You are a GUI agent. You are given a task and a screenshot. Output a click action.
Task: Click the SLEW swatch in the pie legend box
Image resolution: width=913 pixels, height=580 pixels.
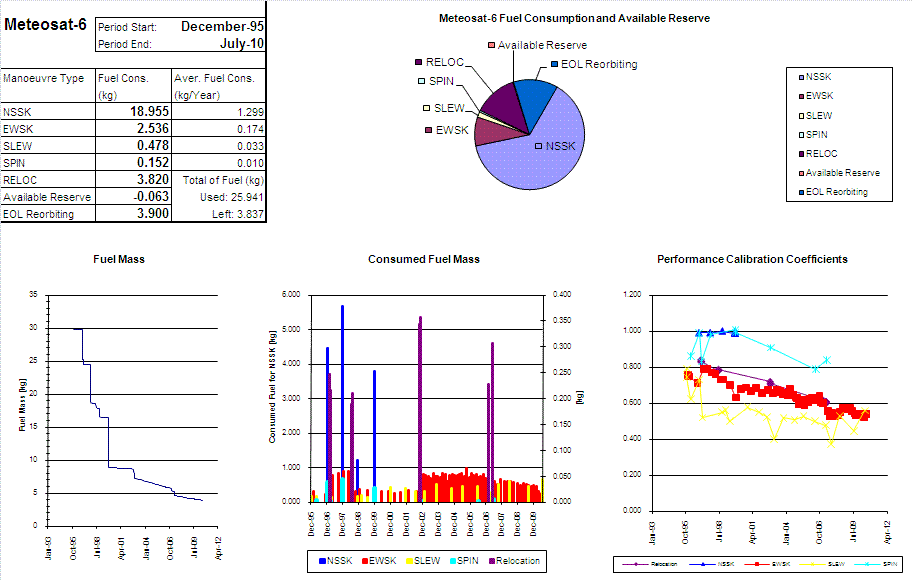pyautogui.click(x=801, y=116)
